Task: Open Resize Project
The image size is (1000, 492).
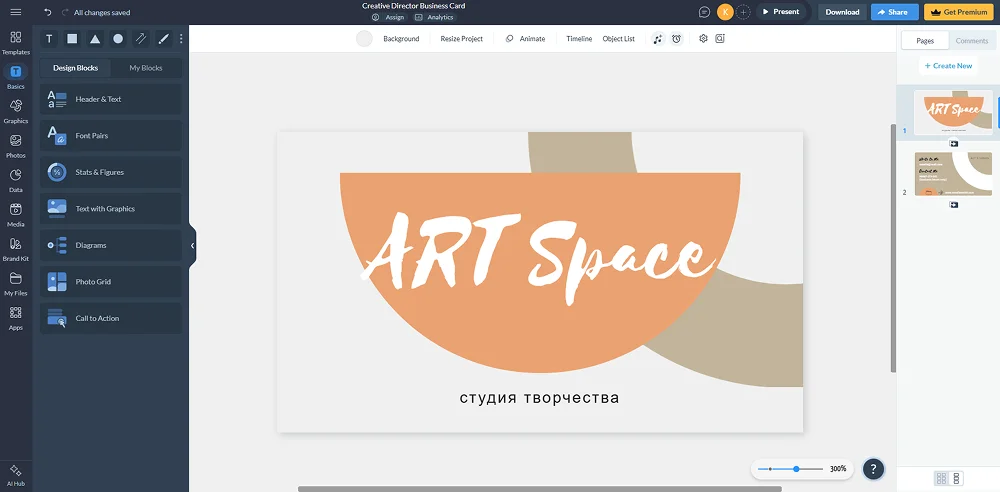Action: (x=462, y=39)
